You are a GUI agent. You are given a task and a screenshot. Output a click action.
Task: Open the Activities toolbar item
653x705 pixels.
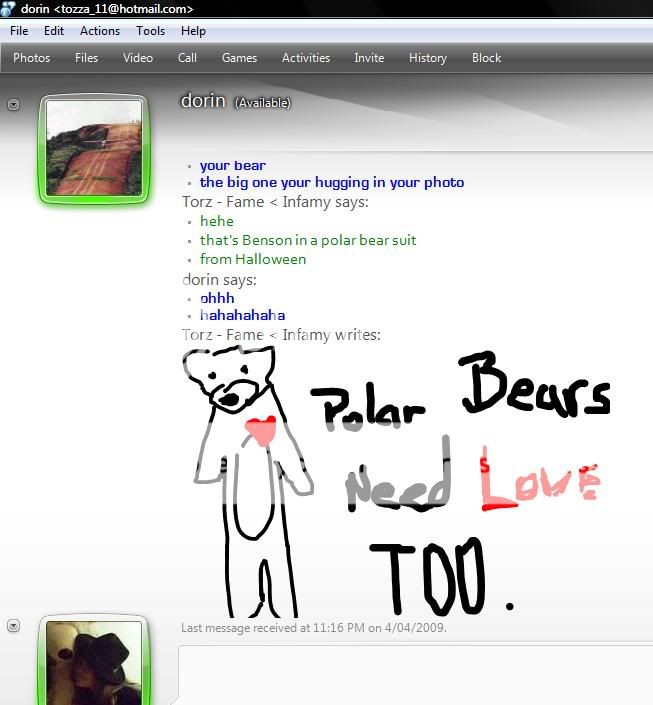point(306,58)
